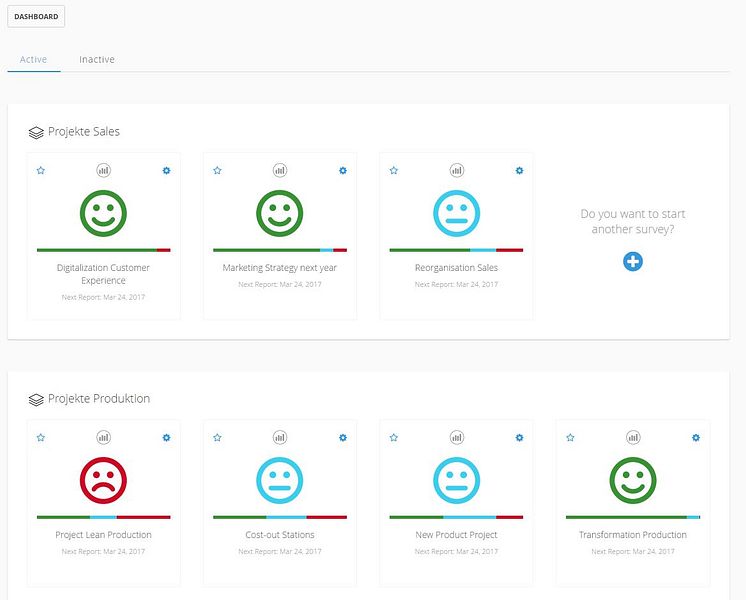The height and width of the screenshot is (600, 746).
Task: Show statistics icon for New Product Project
Action: tap(457, 437)
